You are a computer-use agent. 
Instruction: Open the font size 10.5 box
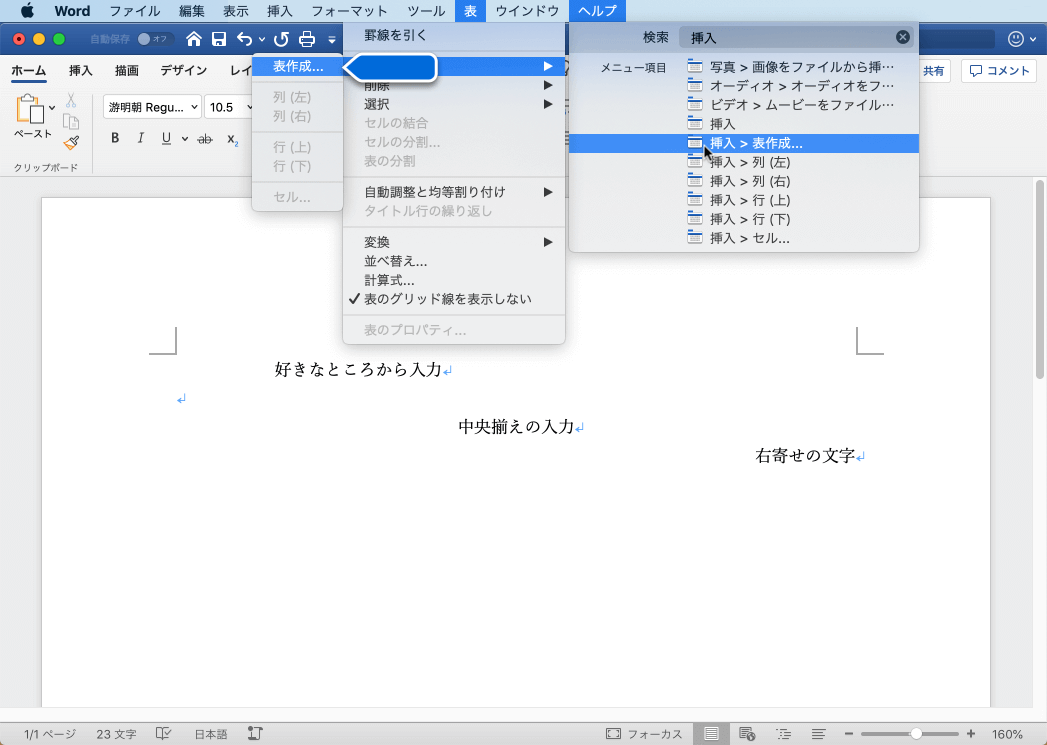pos(228,107)
